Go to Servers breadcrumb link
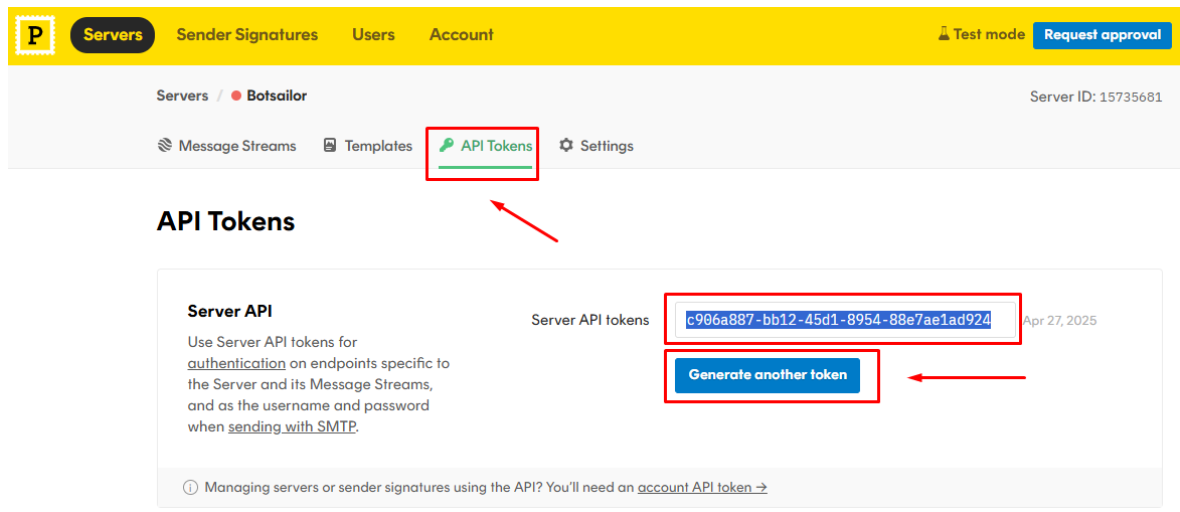Viewport: 1180px width, 512px height. click(182, 96)
